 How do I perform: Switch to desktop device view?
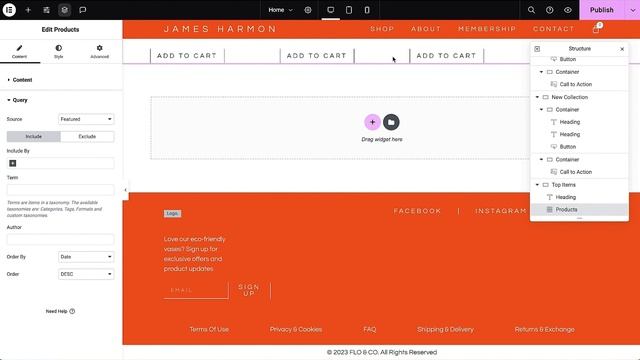click(331, 10)
